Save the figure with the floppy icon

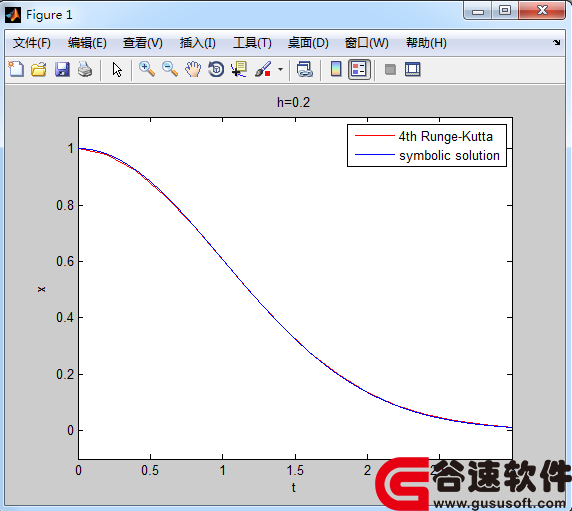(62, 69)
